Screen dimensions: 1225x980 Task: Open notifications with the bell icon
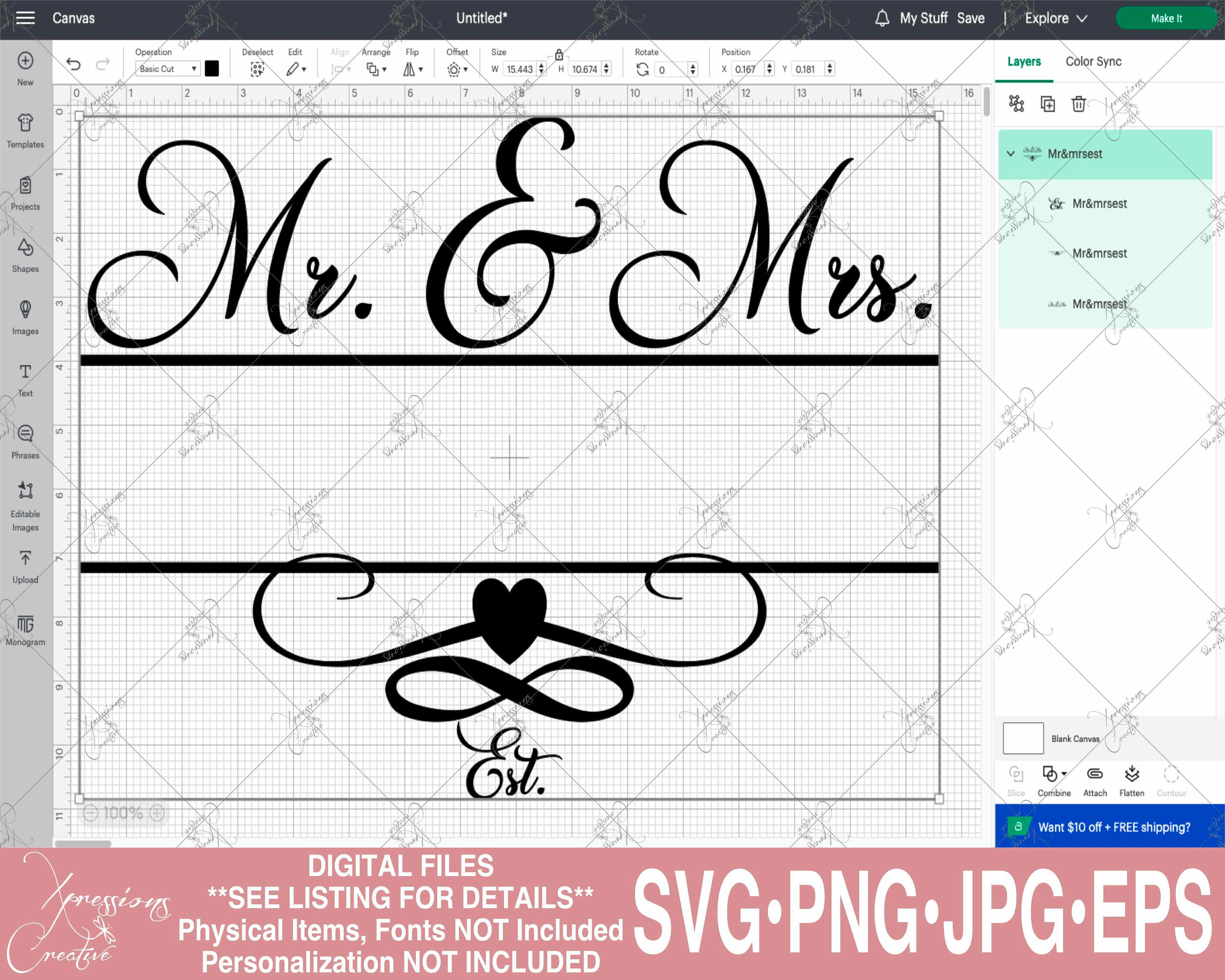point(882,18)
